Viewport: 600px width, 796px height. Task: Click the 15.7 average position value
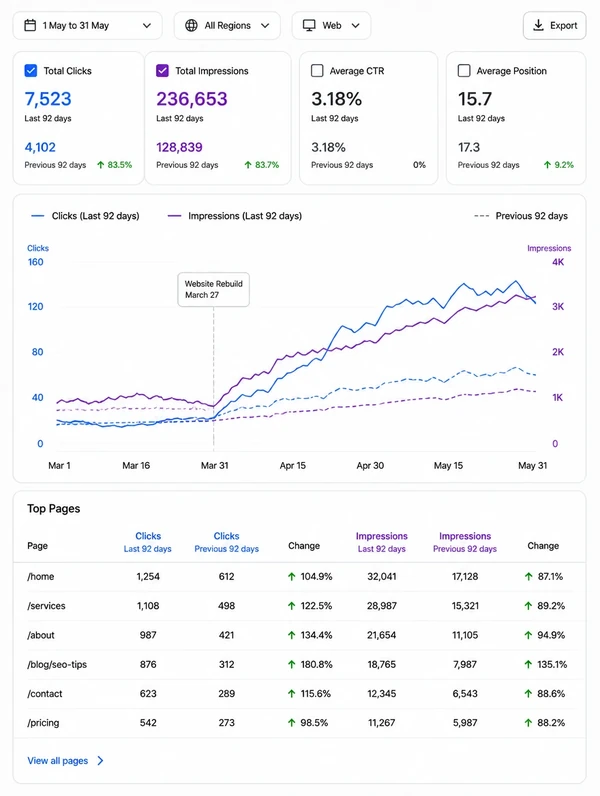click(x=475, y=99)
